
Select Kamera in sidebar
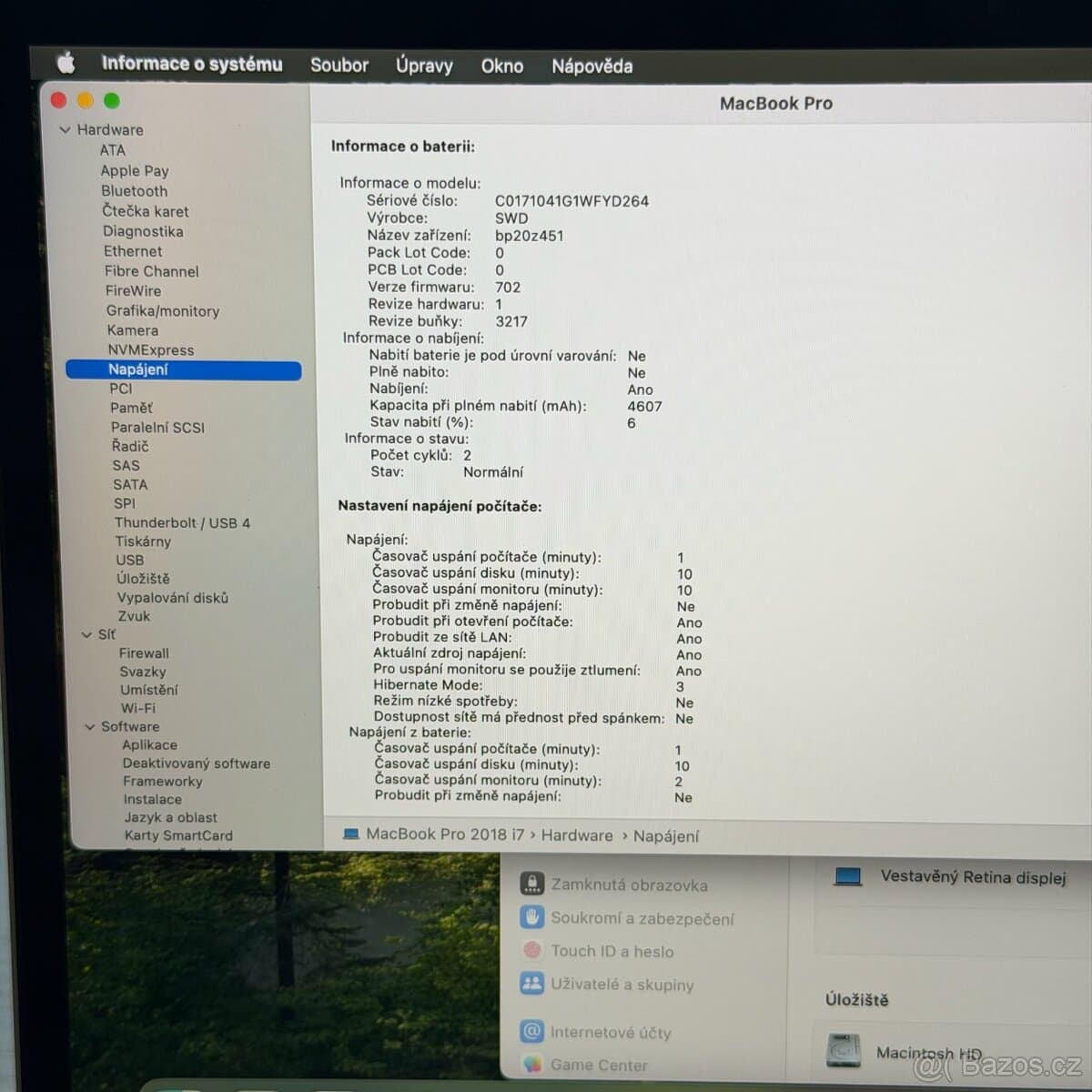point(133,330)
